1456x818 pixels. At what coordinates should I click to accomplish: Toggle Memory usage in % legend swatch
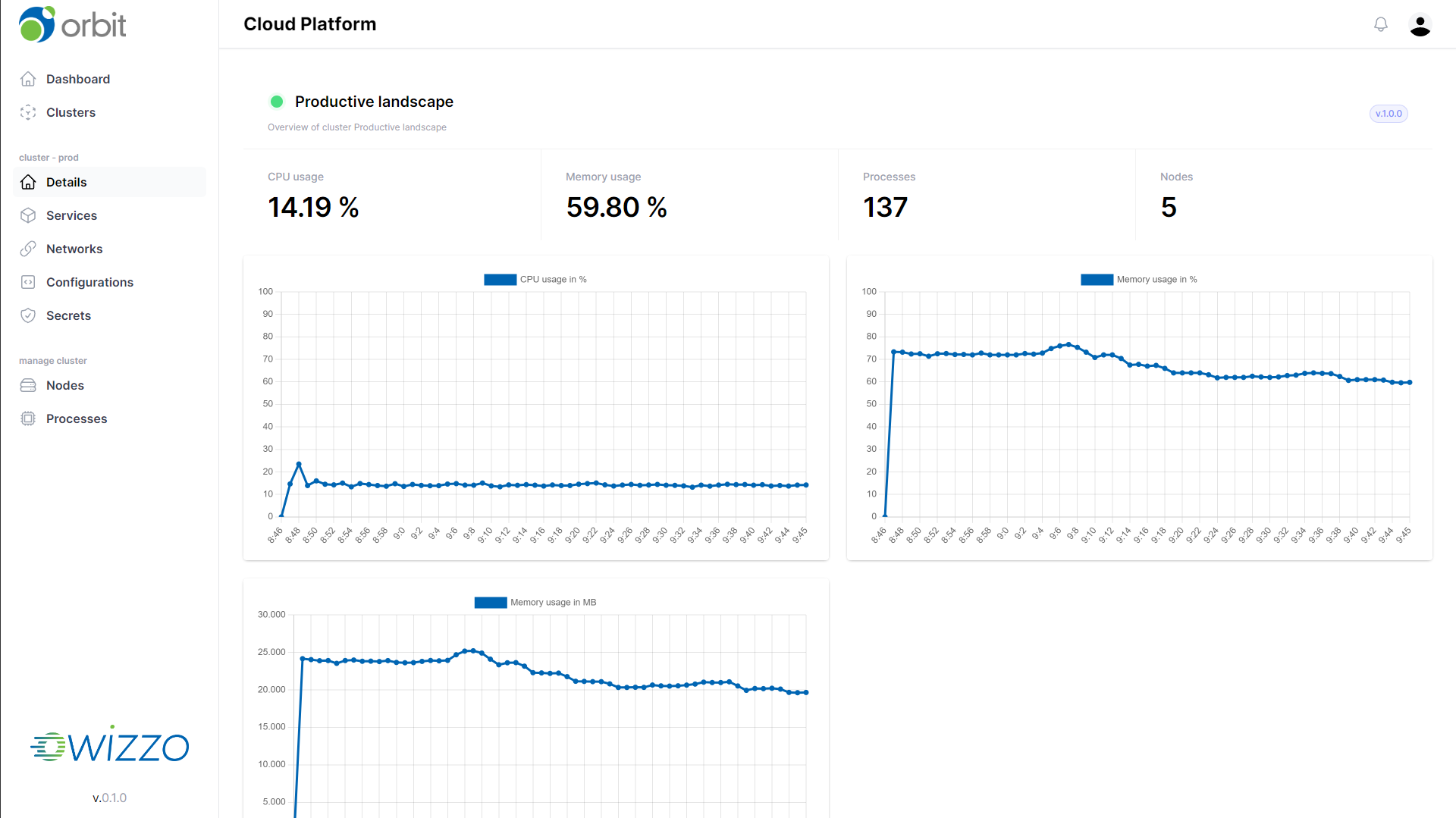[x=1097, y=280]
